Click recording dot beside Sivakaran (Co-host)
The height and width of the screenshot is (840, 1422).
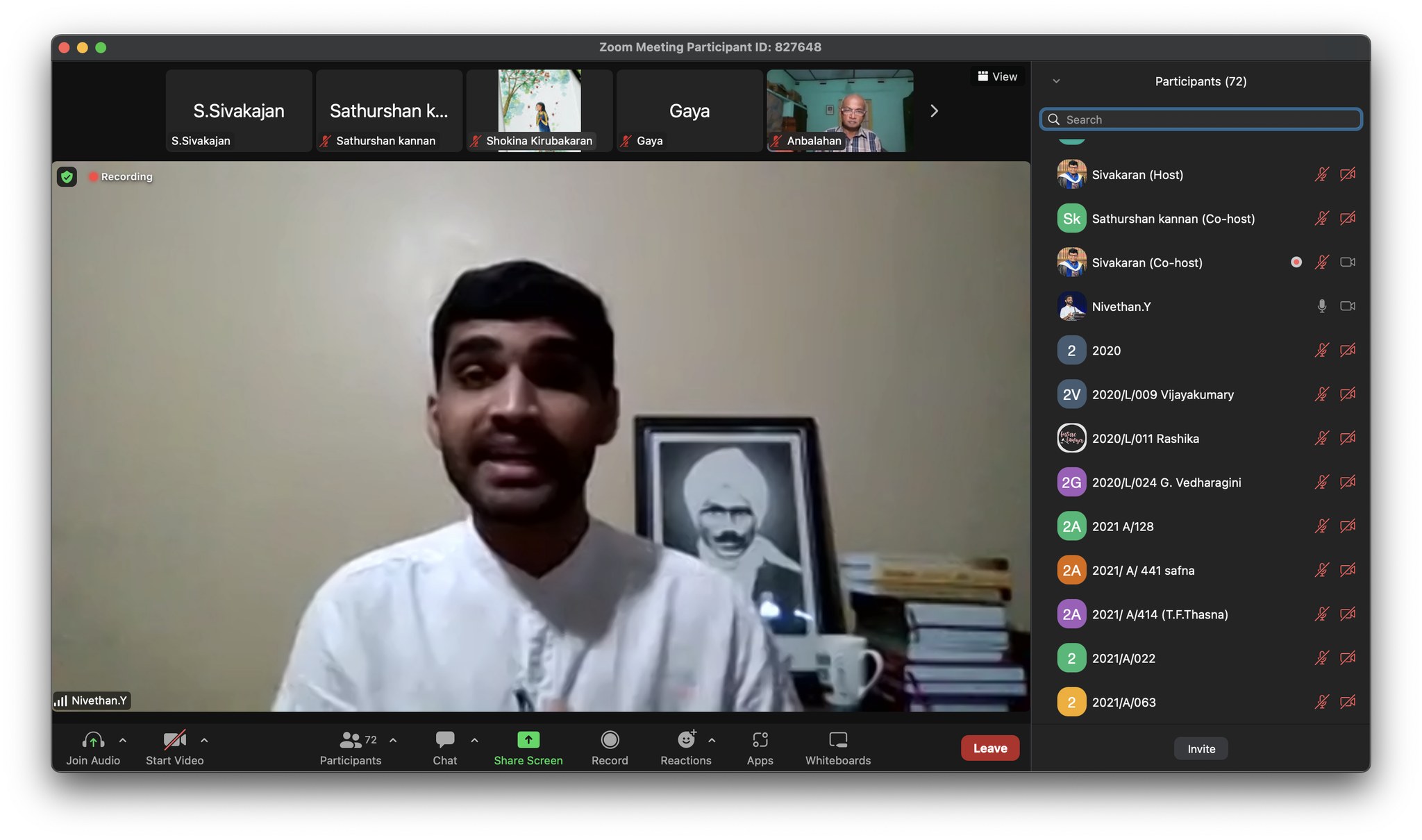[1296, 262]
